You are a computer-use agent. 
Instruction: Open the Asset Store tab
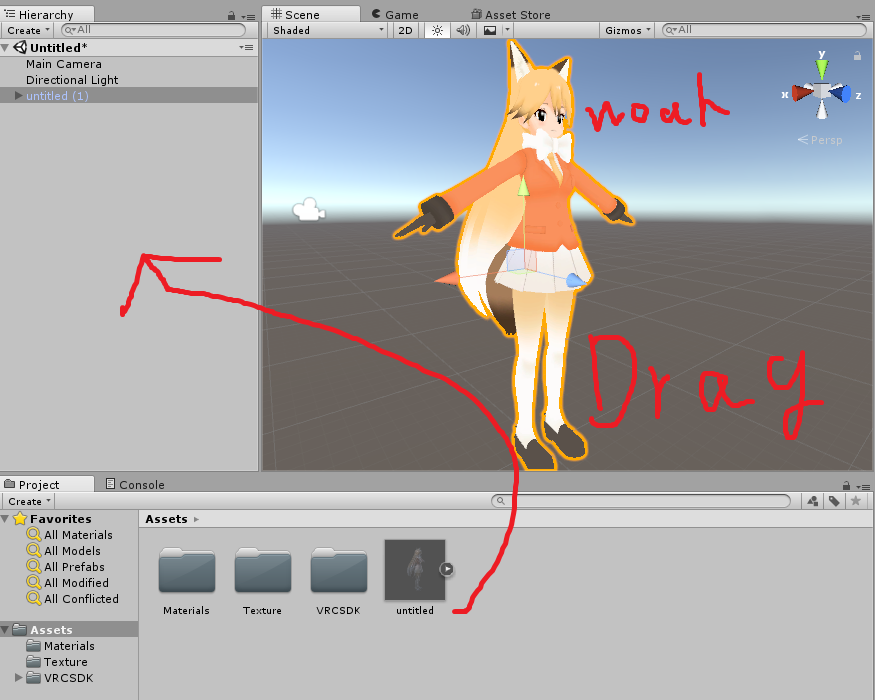[x=511, y=15]
